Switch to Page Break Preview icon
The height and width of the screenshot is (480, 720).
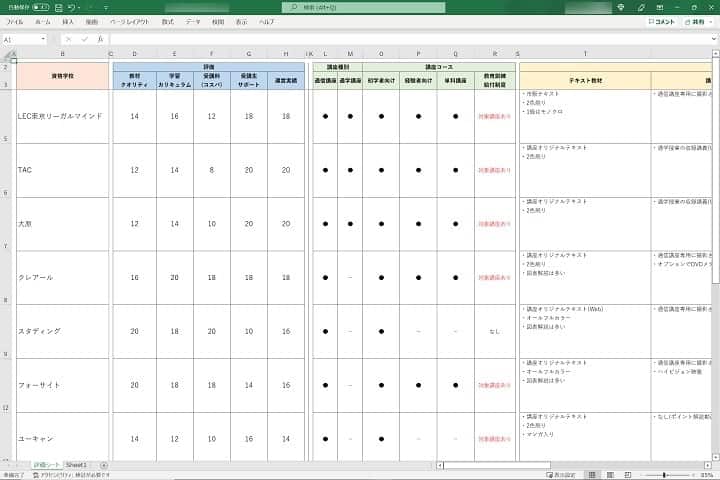coord(628,475)
